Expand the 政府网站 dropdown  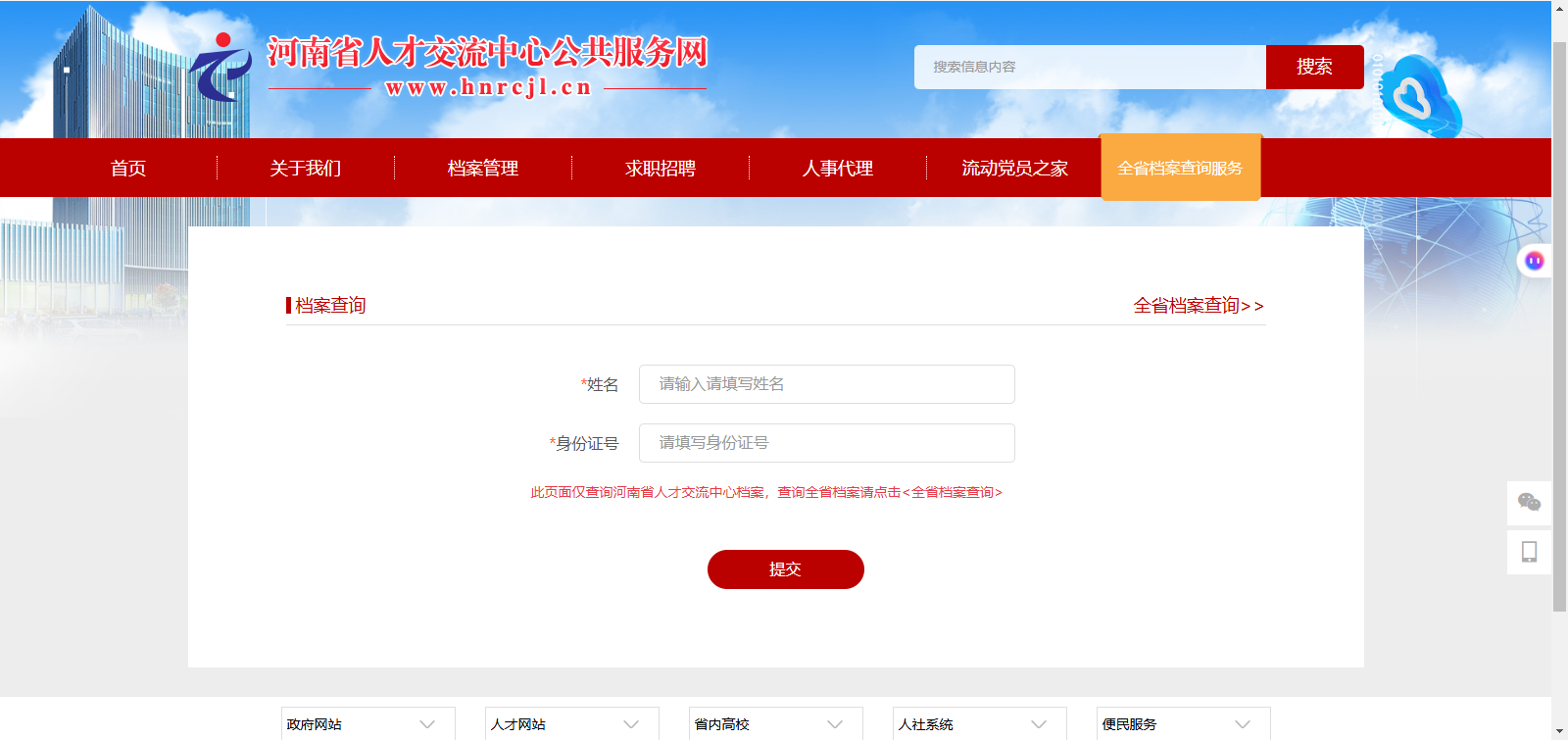click(x=368, y=724)
